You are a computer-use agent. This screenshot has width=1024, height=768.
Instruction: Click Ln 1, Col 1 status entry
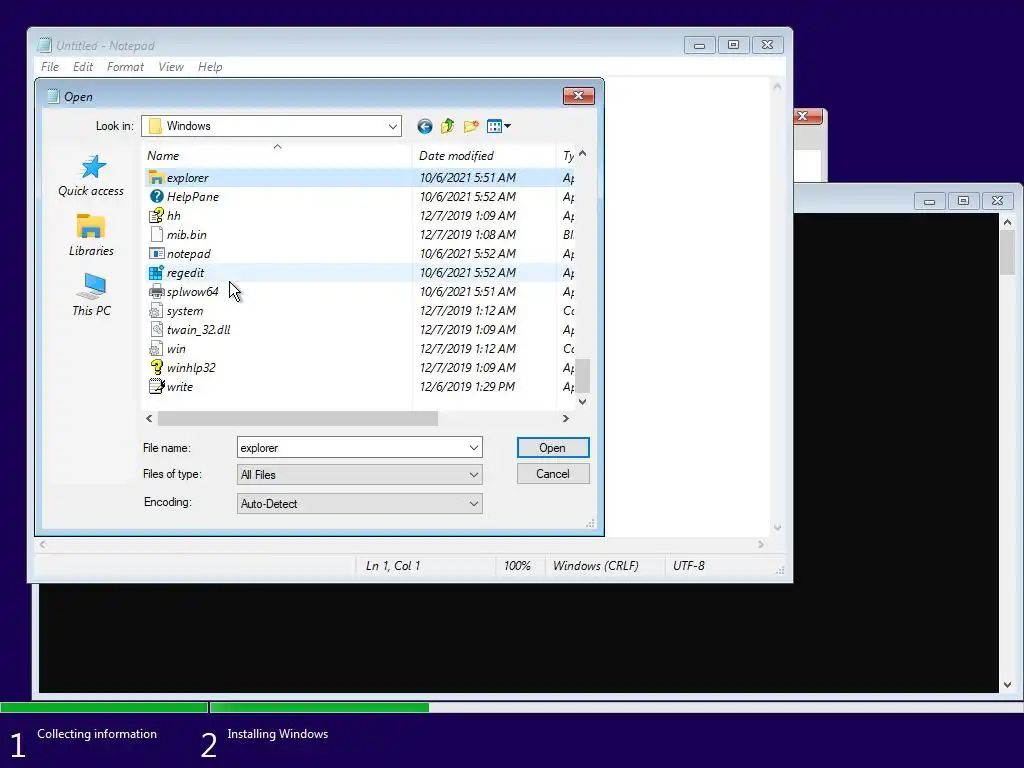pyautogui.click(x=393, y=566)
